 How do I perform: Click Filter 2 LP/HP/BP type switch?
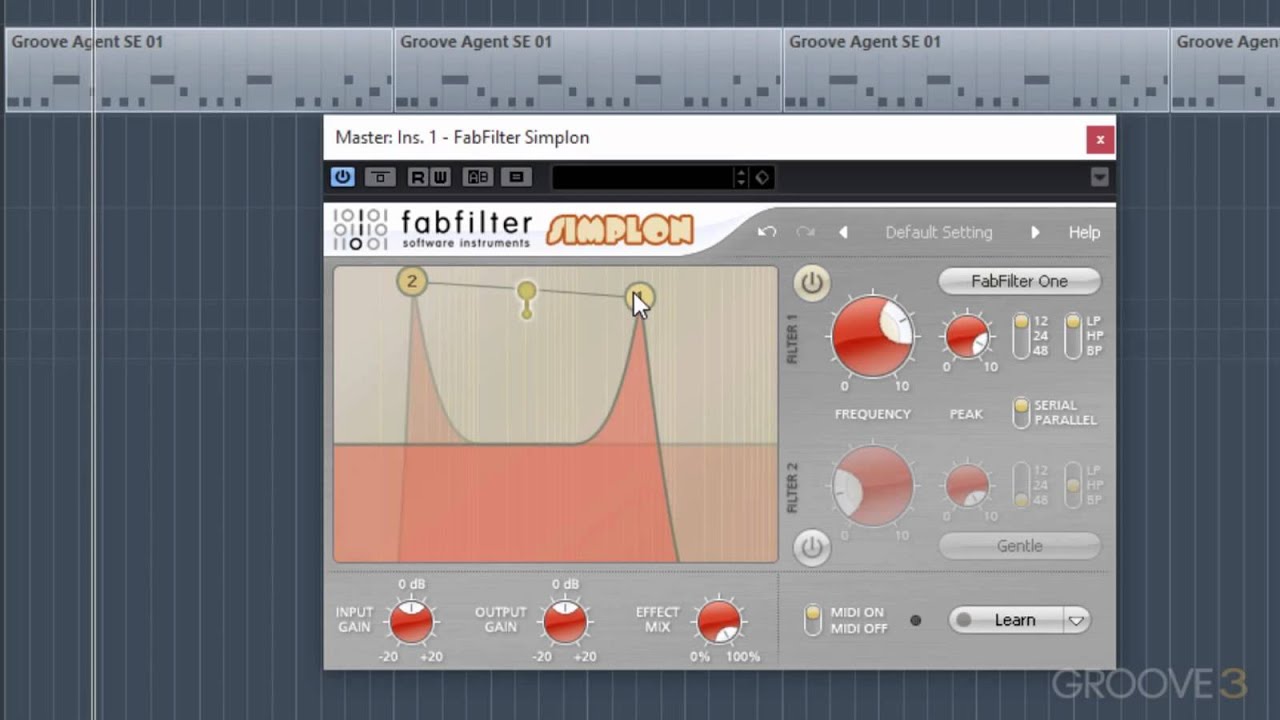point(1073,485)
